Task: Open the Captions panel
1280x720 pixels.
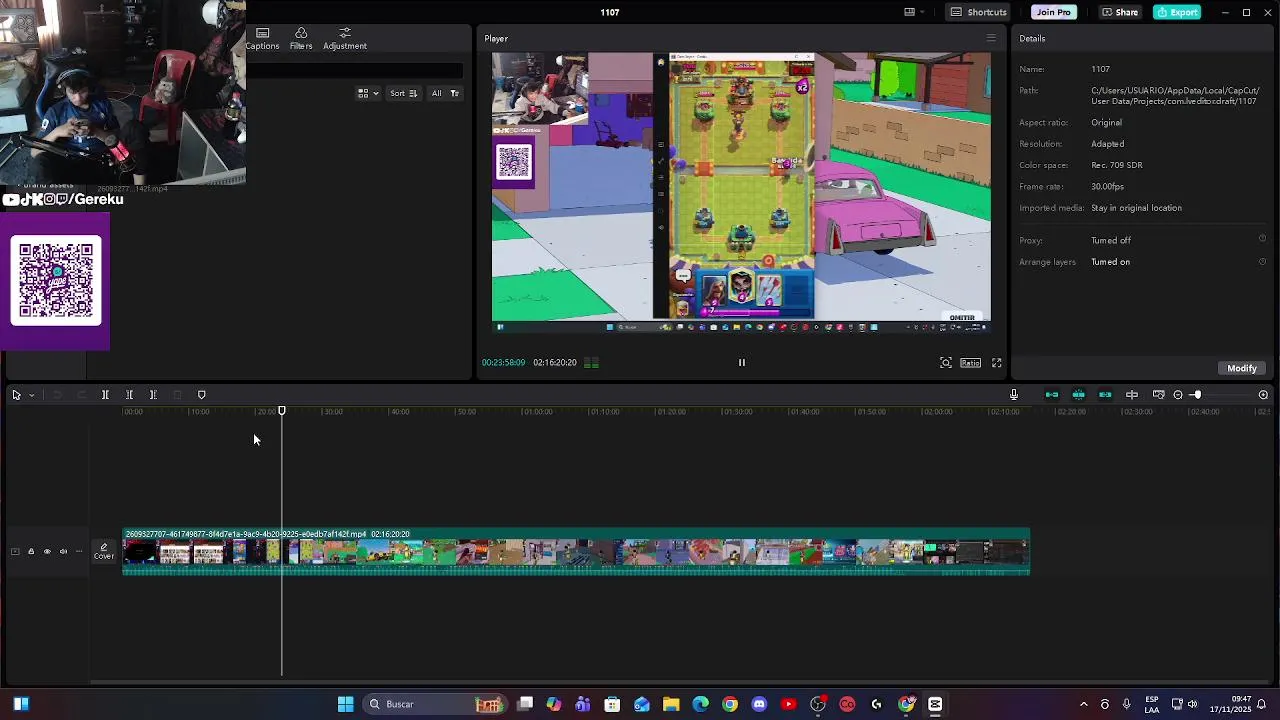Action: [x=262, y=38]
